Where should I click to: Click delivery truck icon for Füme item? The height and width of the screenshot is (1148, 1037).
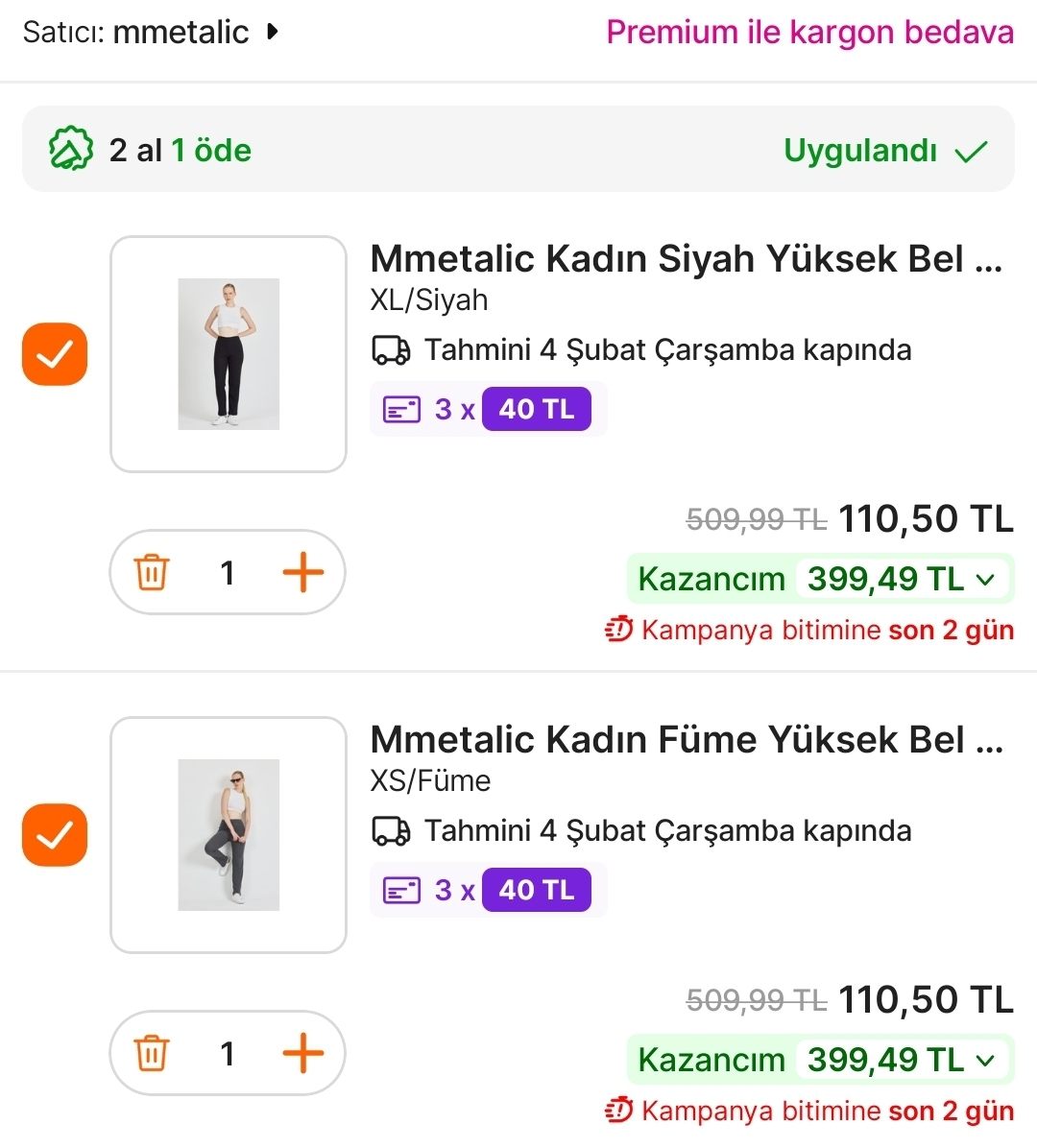[391, 831]
